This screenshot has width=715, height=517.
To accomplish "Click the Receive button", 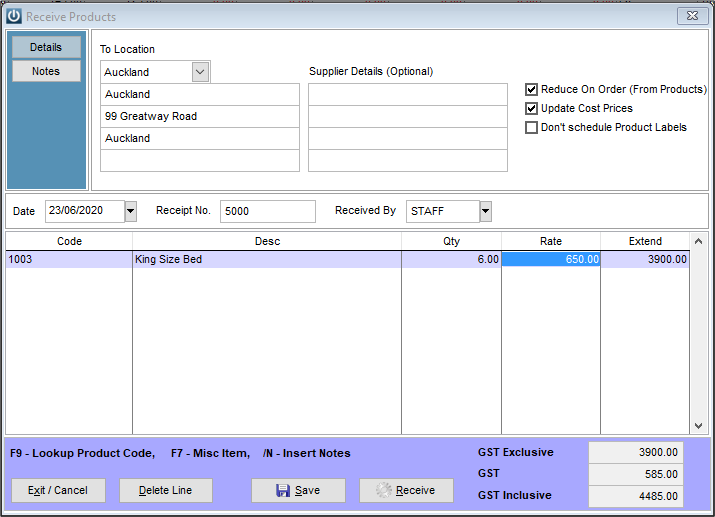I will pos(406,491).
